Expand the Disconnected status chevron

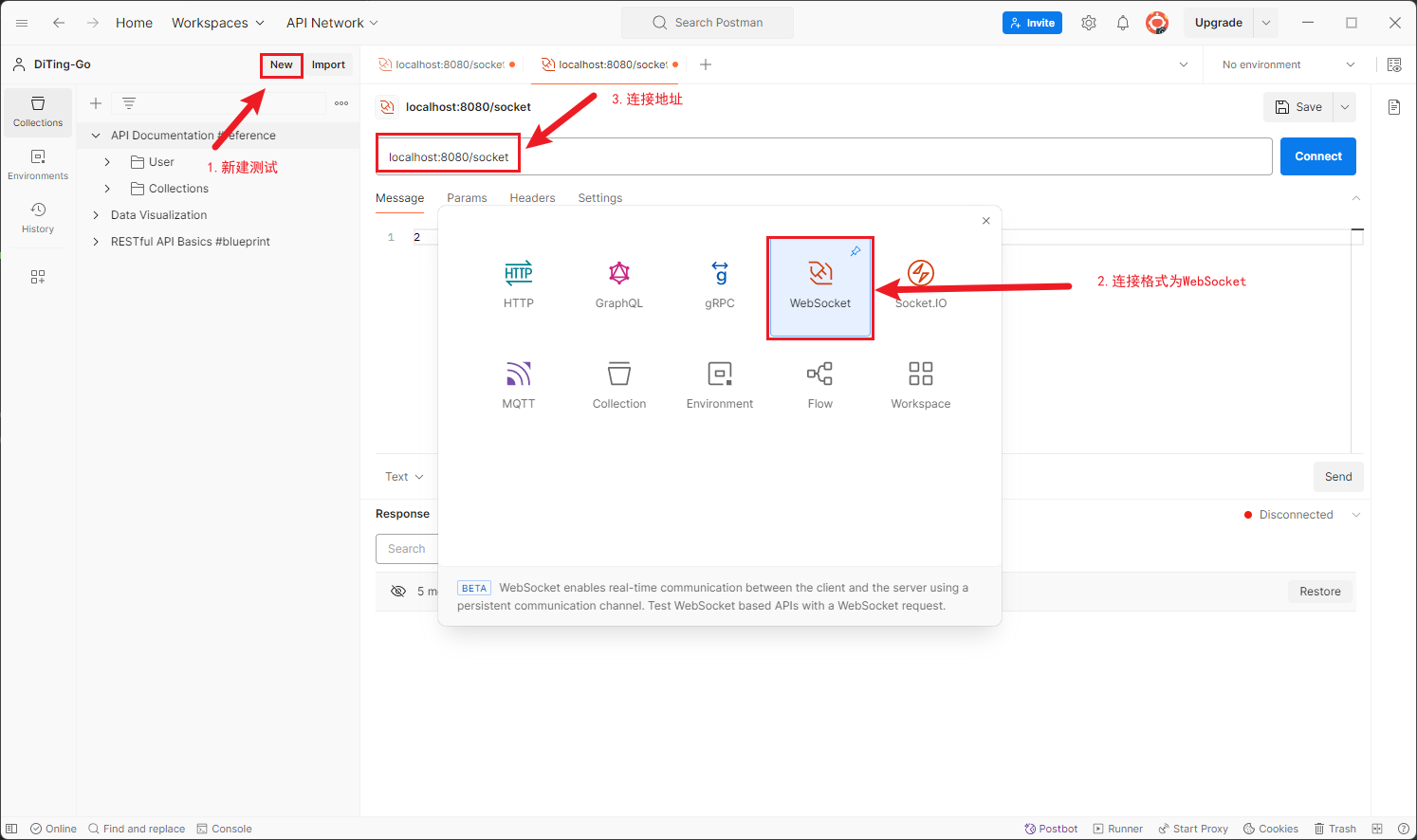(x=1356, y=515)
